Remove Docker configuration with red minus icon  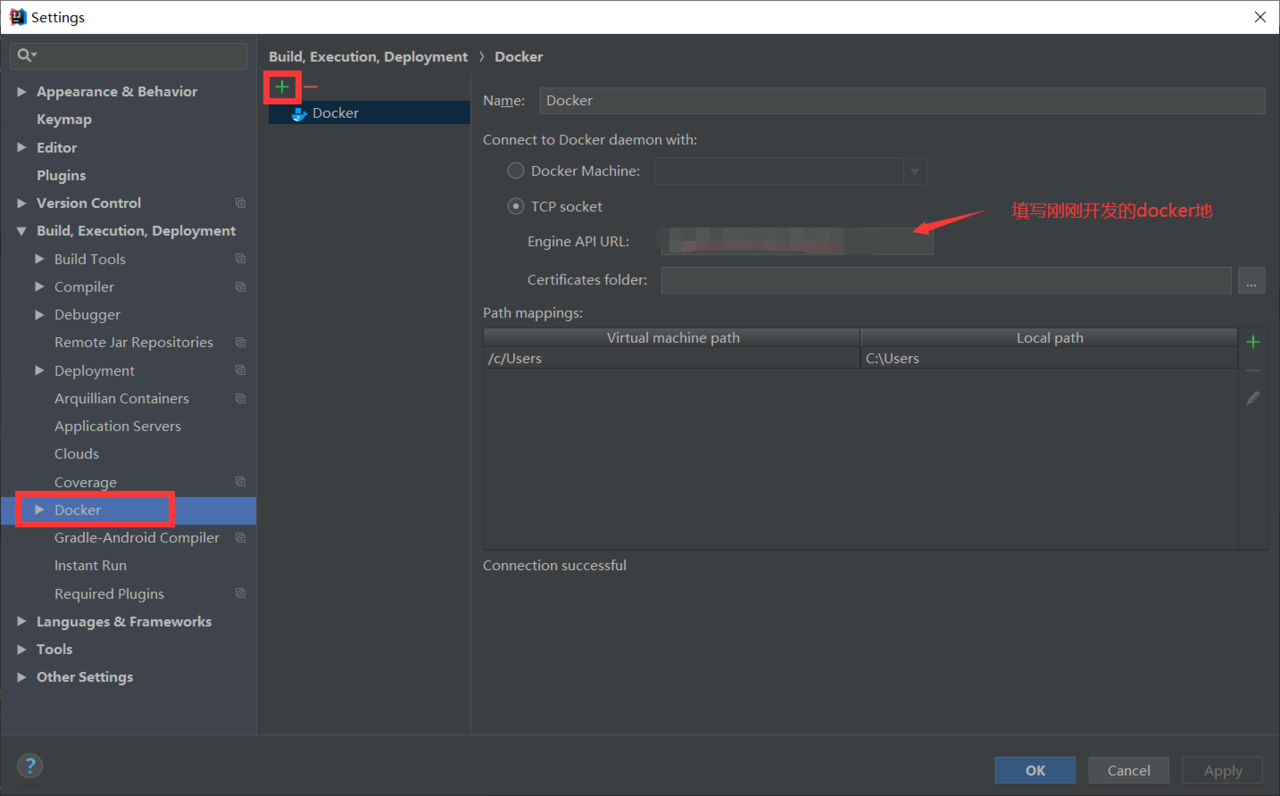point(311,87)
